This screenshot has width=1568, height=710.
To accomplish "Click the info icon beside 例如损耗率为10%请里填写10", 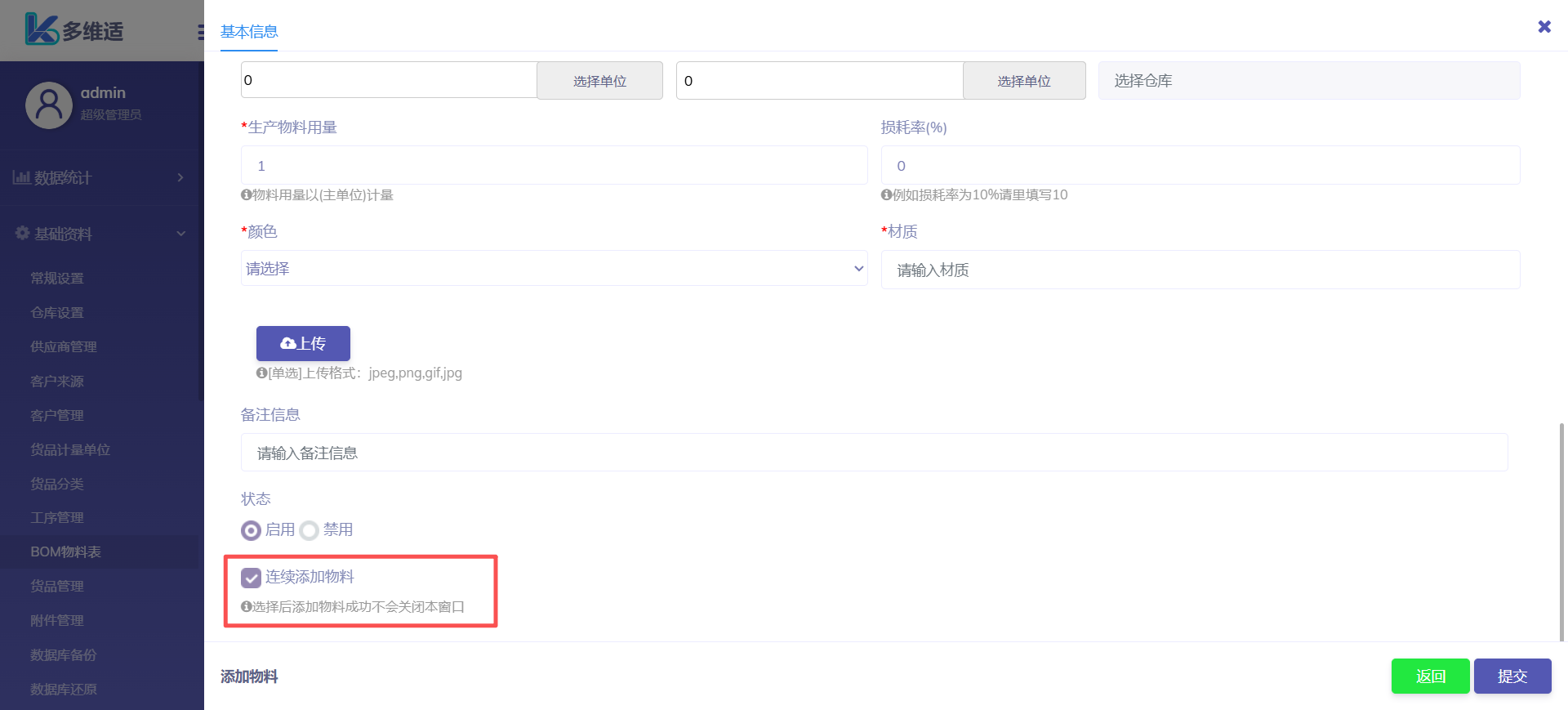I will [886, 195].
